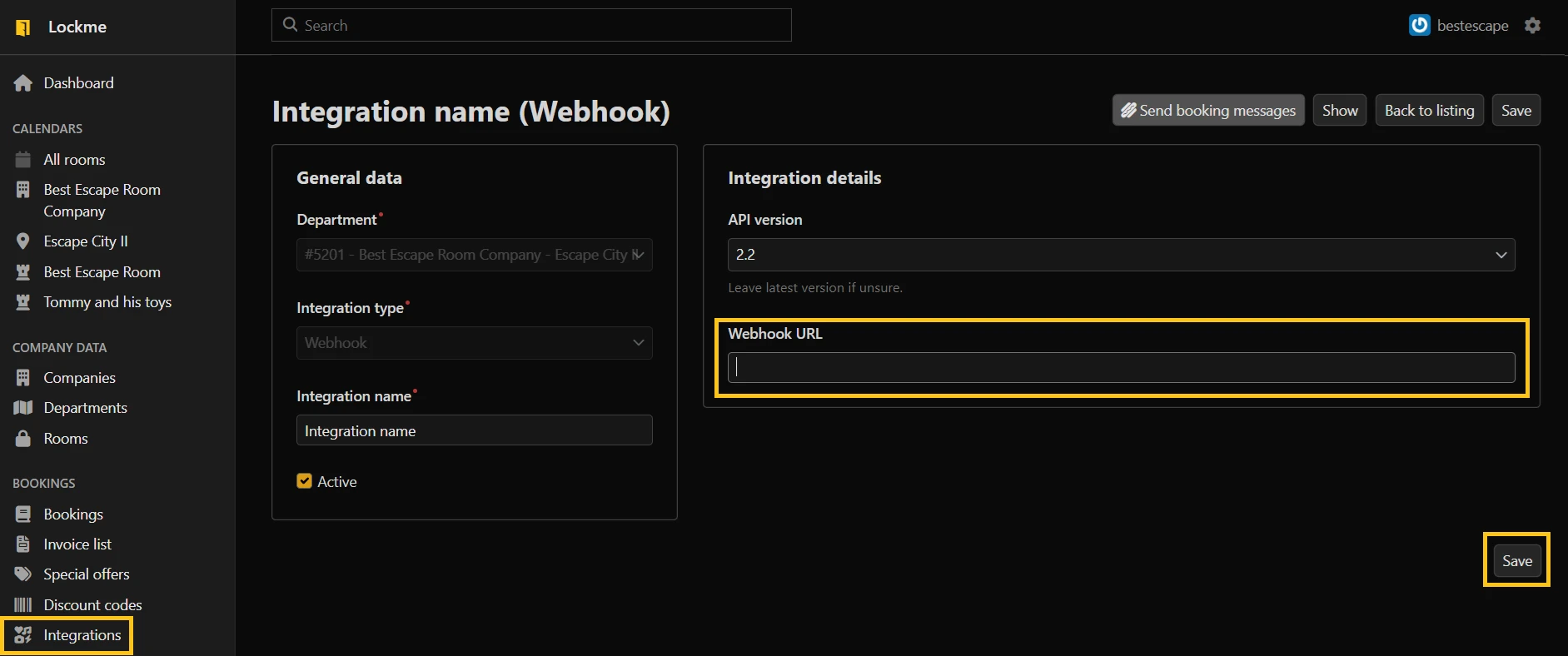
Task: Open settings via the gear icon
Action: click(x=1532, y=26)
